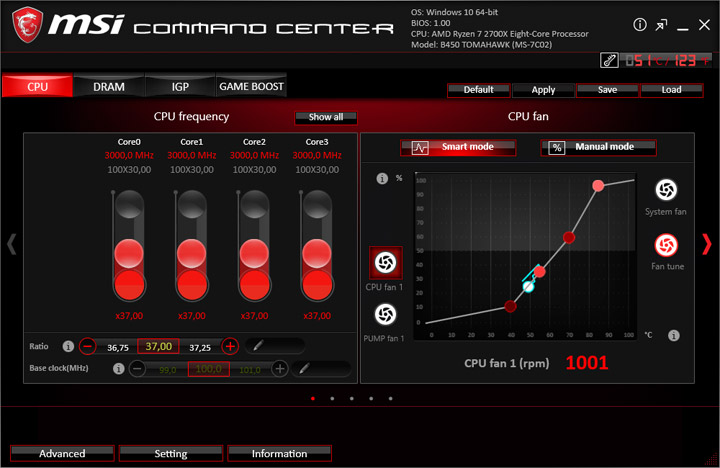Screen dimensions: 720x468
Task: Choose base clock value 99,0
Action: 168,370
